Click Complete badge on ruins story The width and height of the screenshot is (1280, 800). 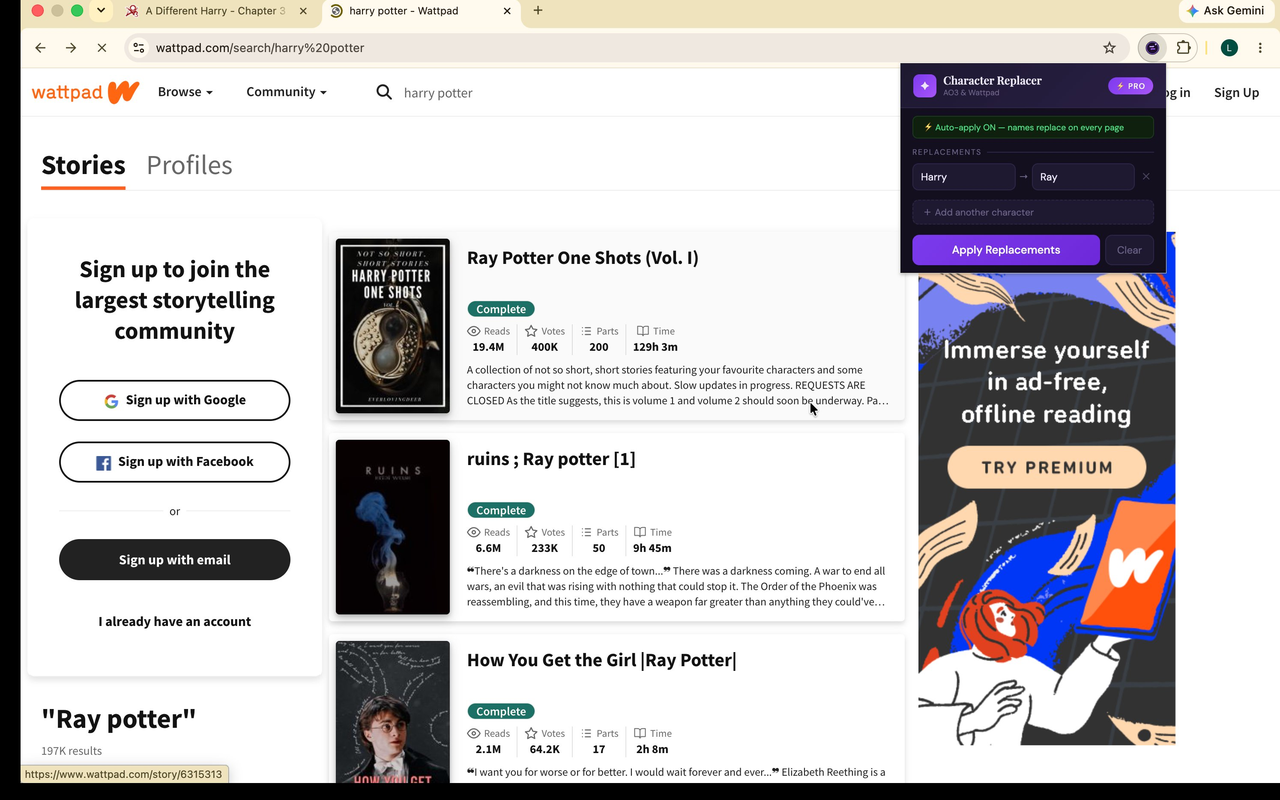coord(501,510)
